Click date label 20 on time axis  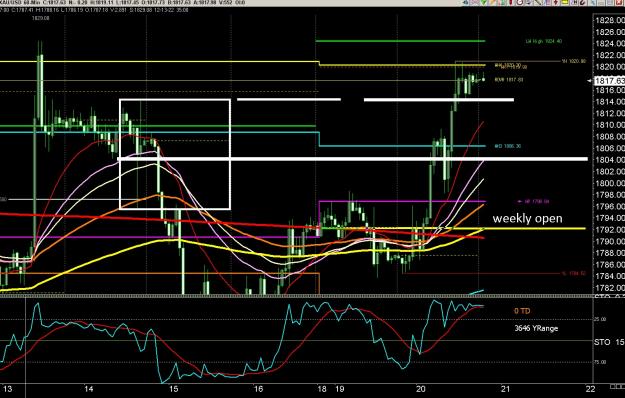coord(421,389)
